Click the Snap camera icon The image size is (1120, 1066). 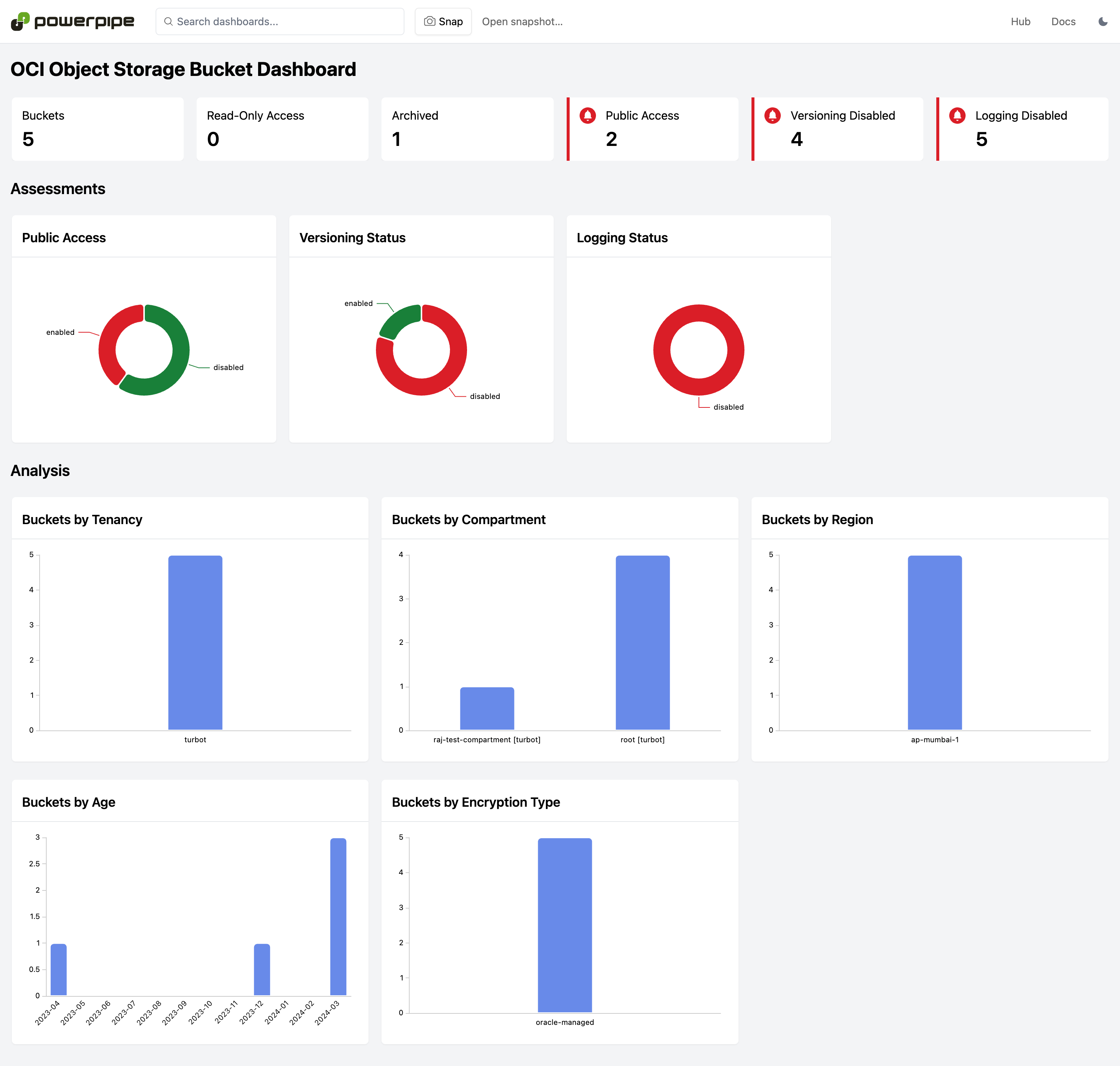[430, 21]
